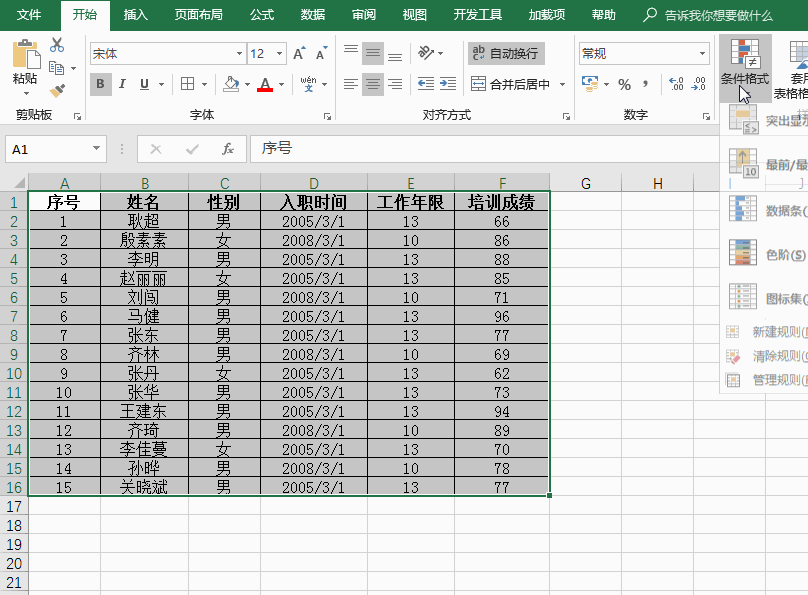Click the Paste clipboard icon
Viewport: 808px width, 595px height.
[26, 54]
